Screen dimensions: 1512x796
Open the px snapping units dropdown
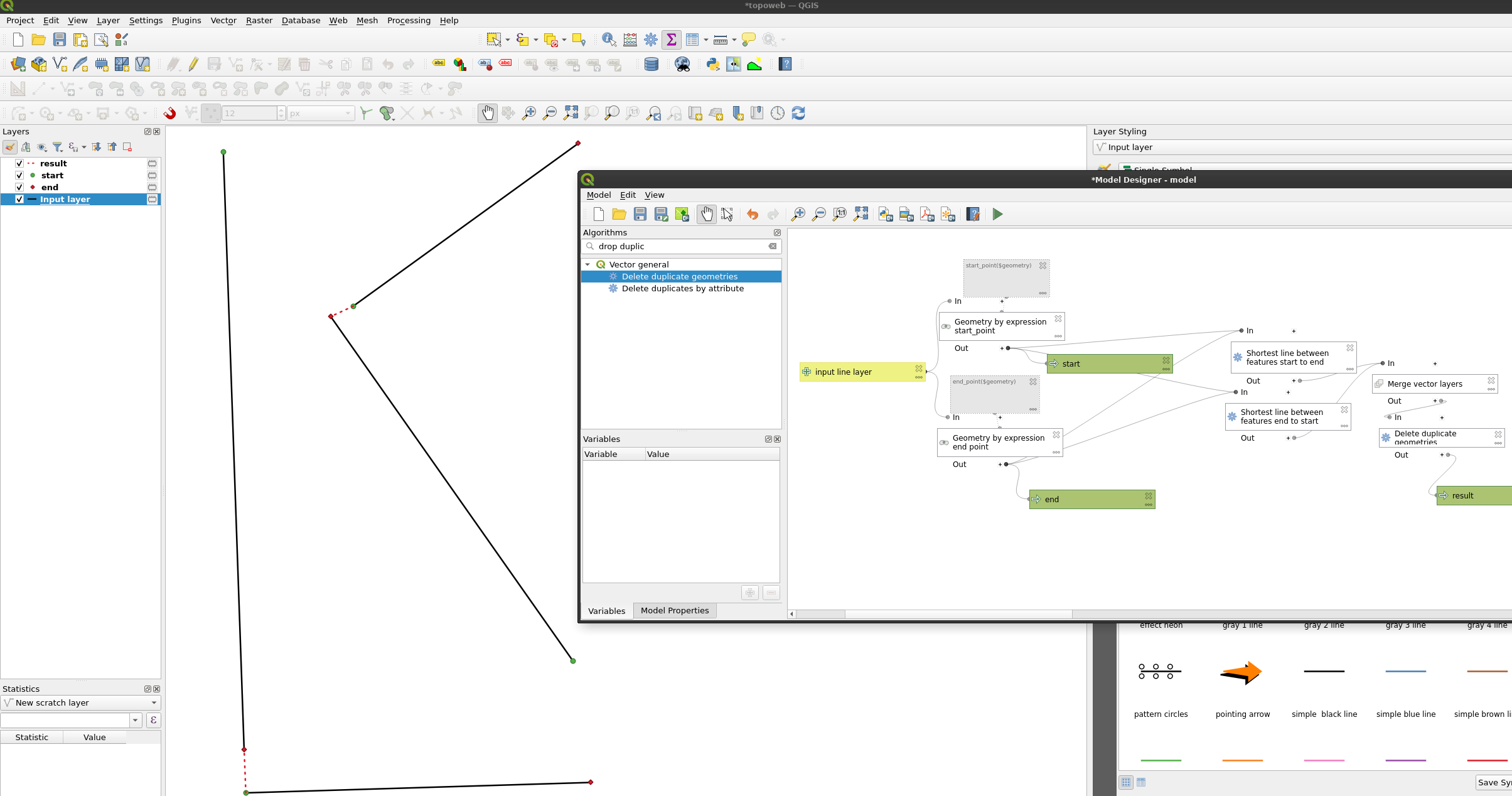tap(321, 113)
